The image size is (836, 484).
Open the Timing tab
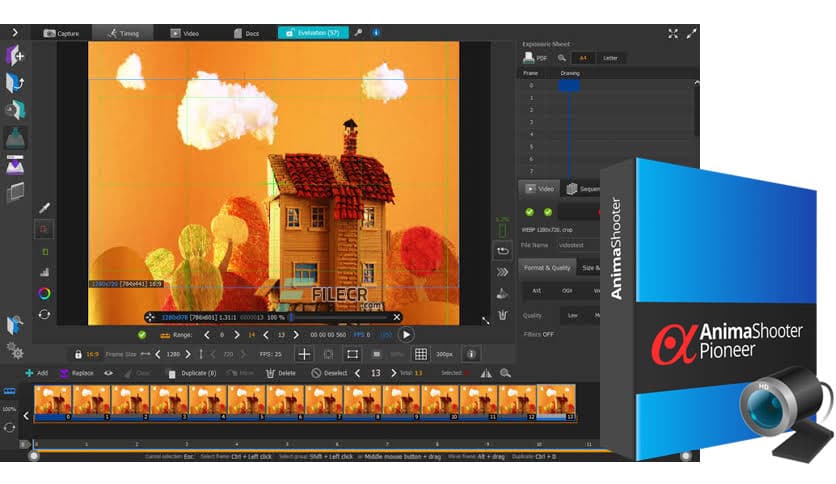pyautogui.click(x=123, y=33)
